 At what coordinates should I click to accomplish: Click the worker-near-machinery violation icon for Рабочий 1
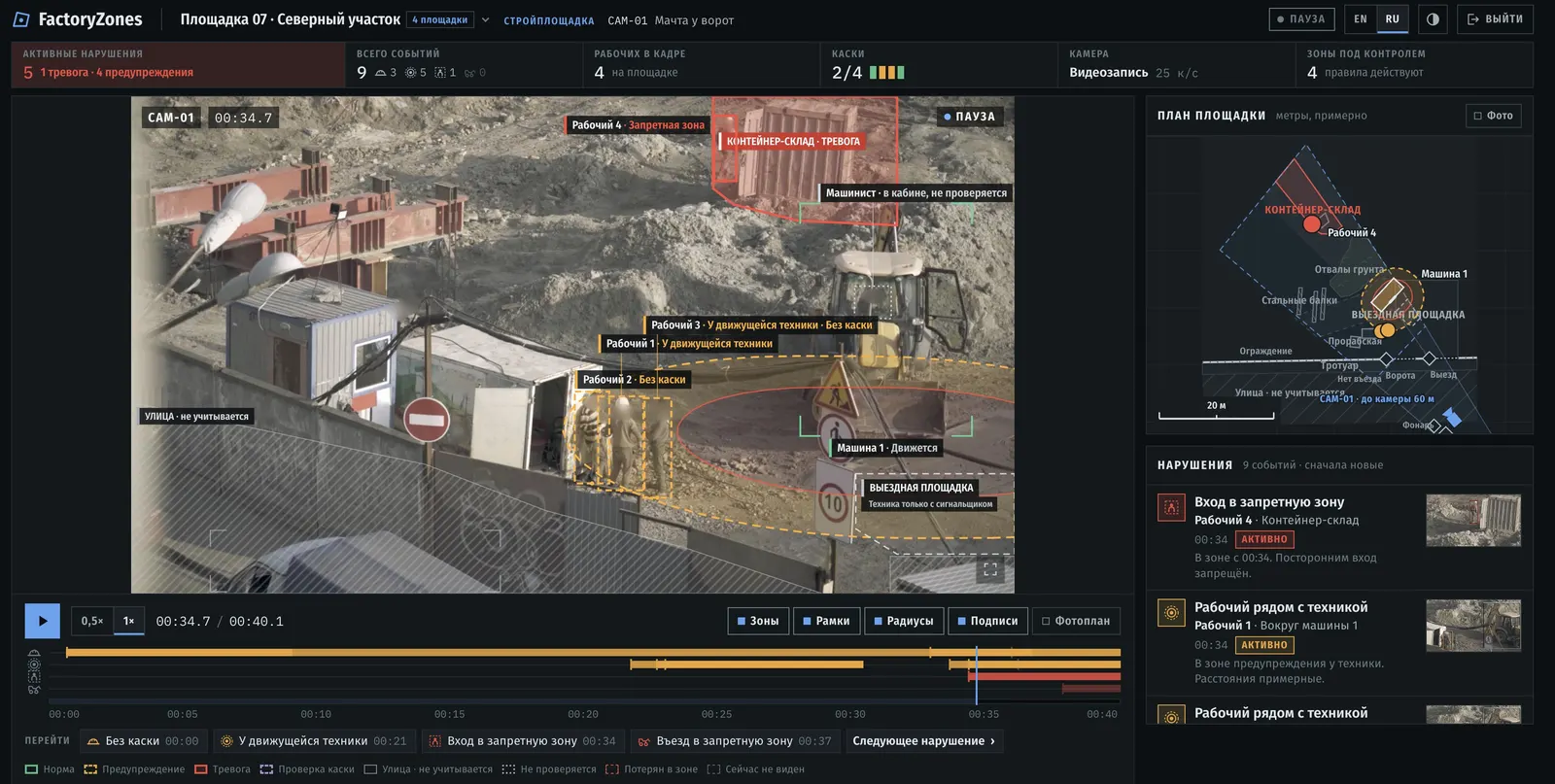coord(1171,612)
